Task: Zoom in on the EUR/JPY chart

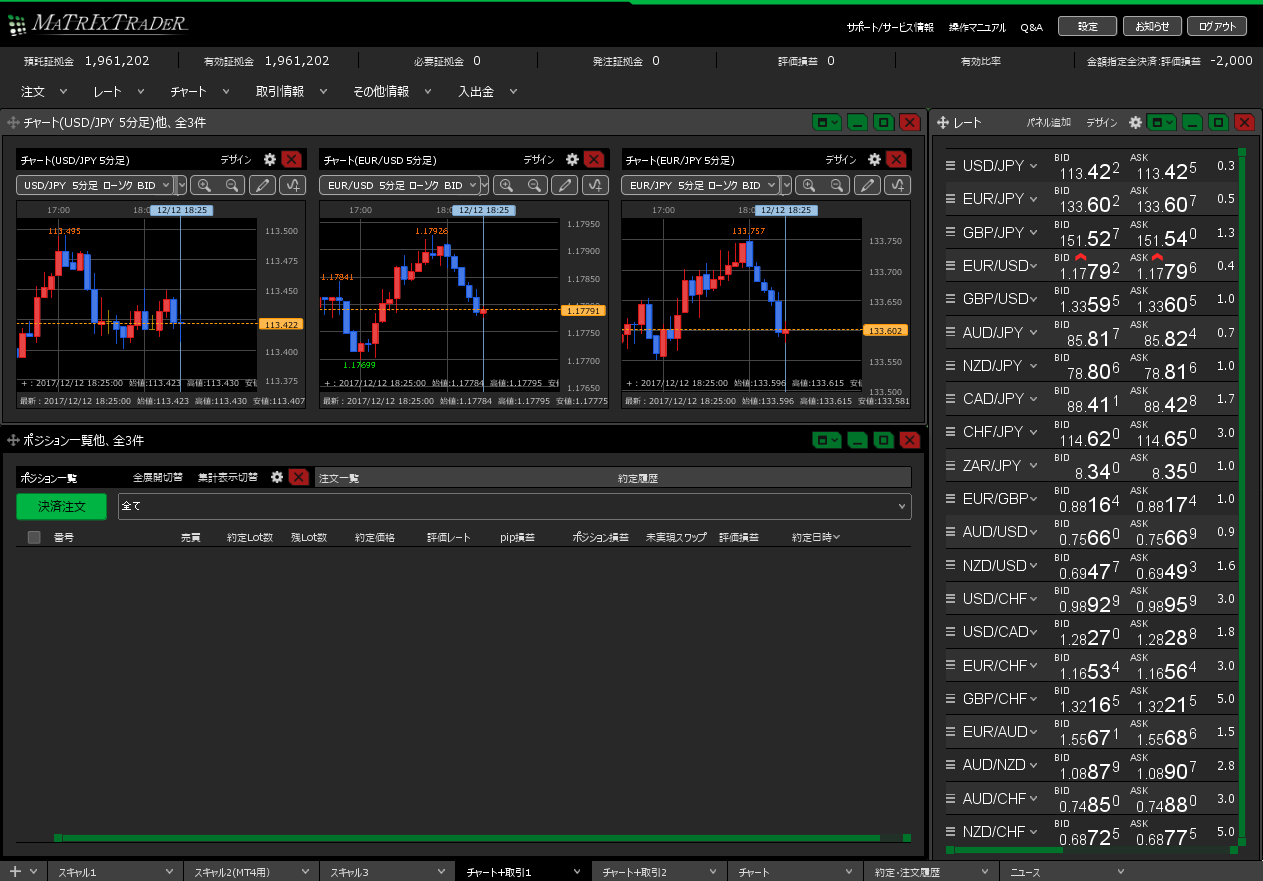Action: point(808,185)
